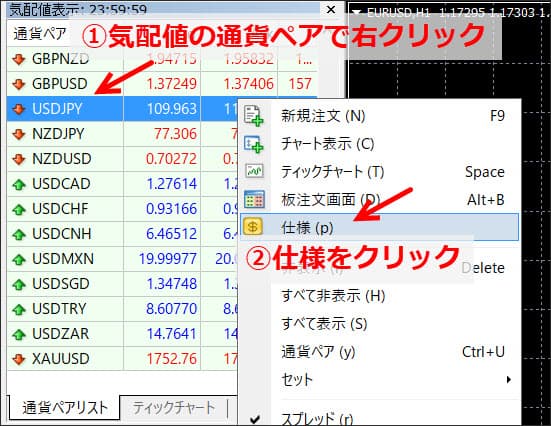Select the GBPUSD symbol row

[x=162, y=84]
